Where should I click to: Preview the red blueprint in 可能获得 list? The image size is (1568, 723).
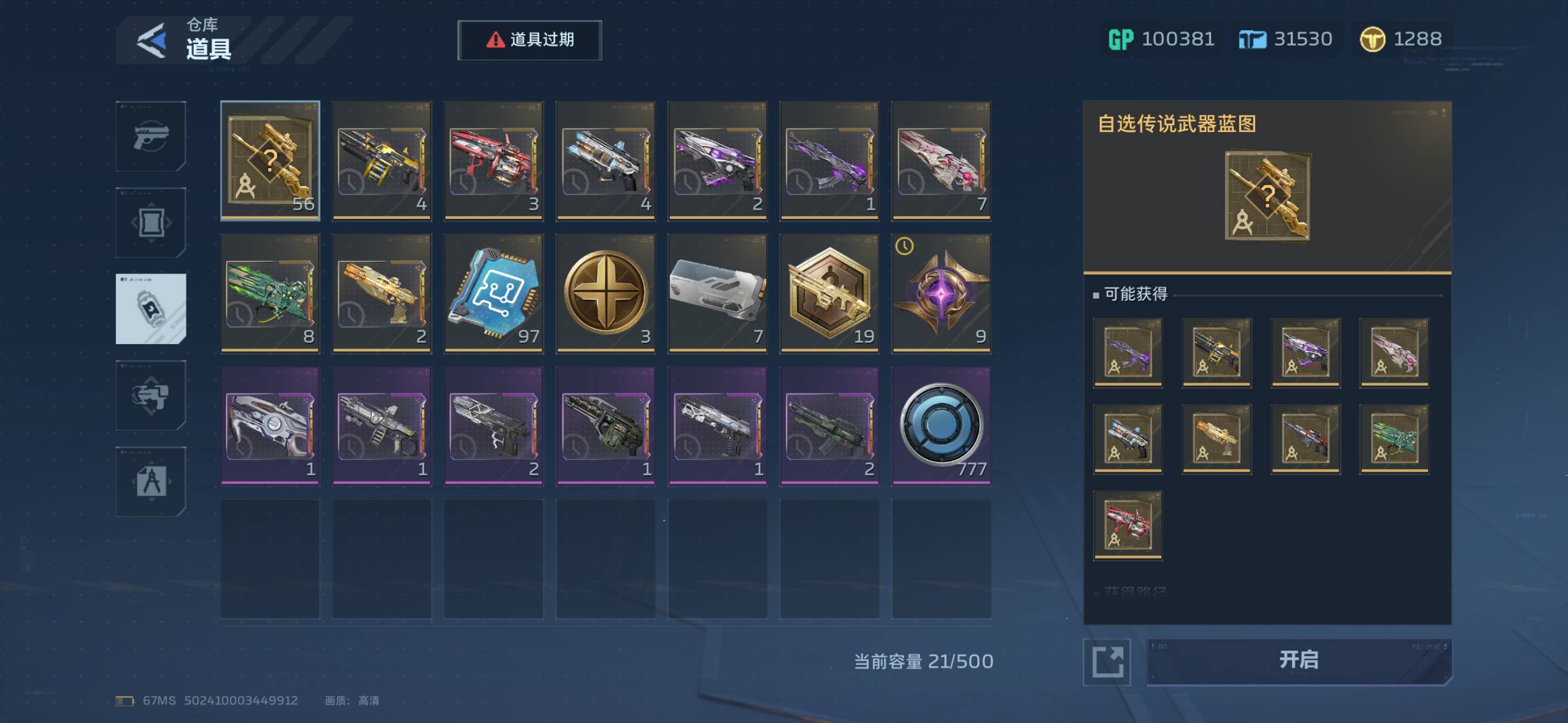click(x=1128, y=526)
